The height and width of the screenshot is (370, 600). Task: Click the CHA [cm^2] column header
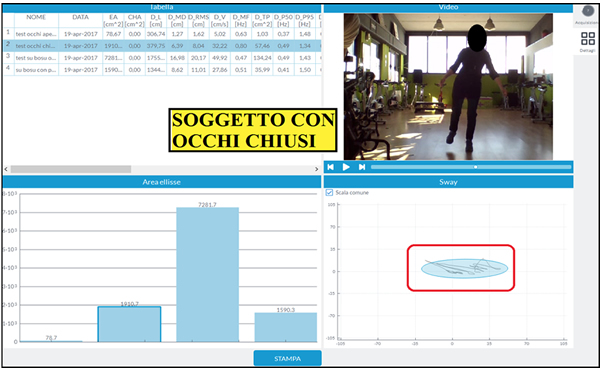tap(135, 20)
